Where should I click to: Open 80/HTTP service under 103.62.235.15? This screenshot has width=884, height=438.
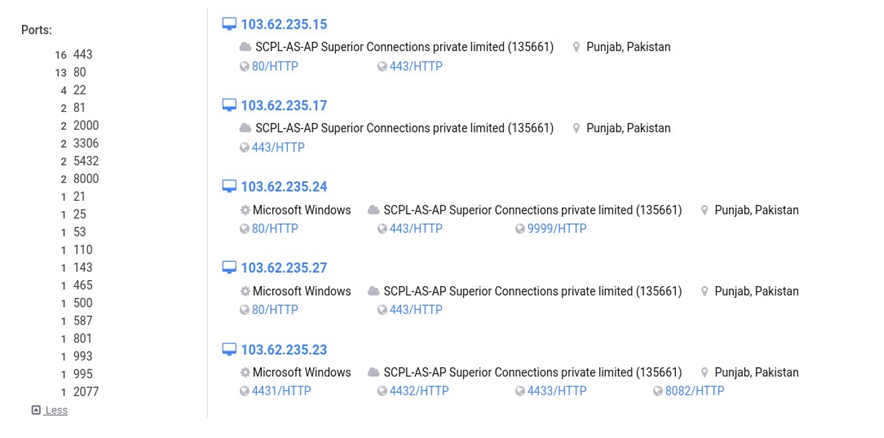tap(275, 67)
